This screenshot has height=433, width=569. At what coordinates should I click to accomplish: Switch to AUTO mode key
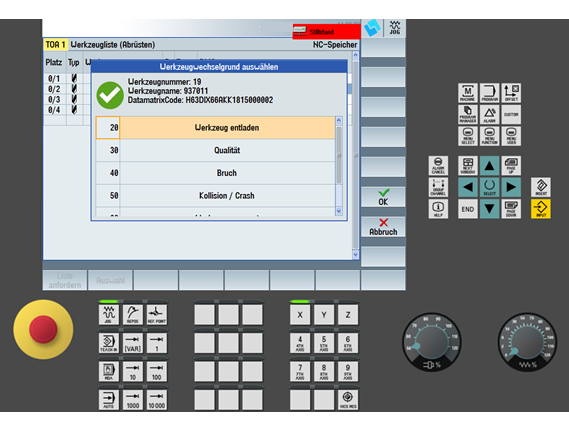pyautogui.click(x=109, y=400)
